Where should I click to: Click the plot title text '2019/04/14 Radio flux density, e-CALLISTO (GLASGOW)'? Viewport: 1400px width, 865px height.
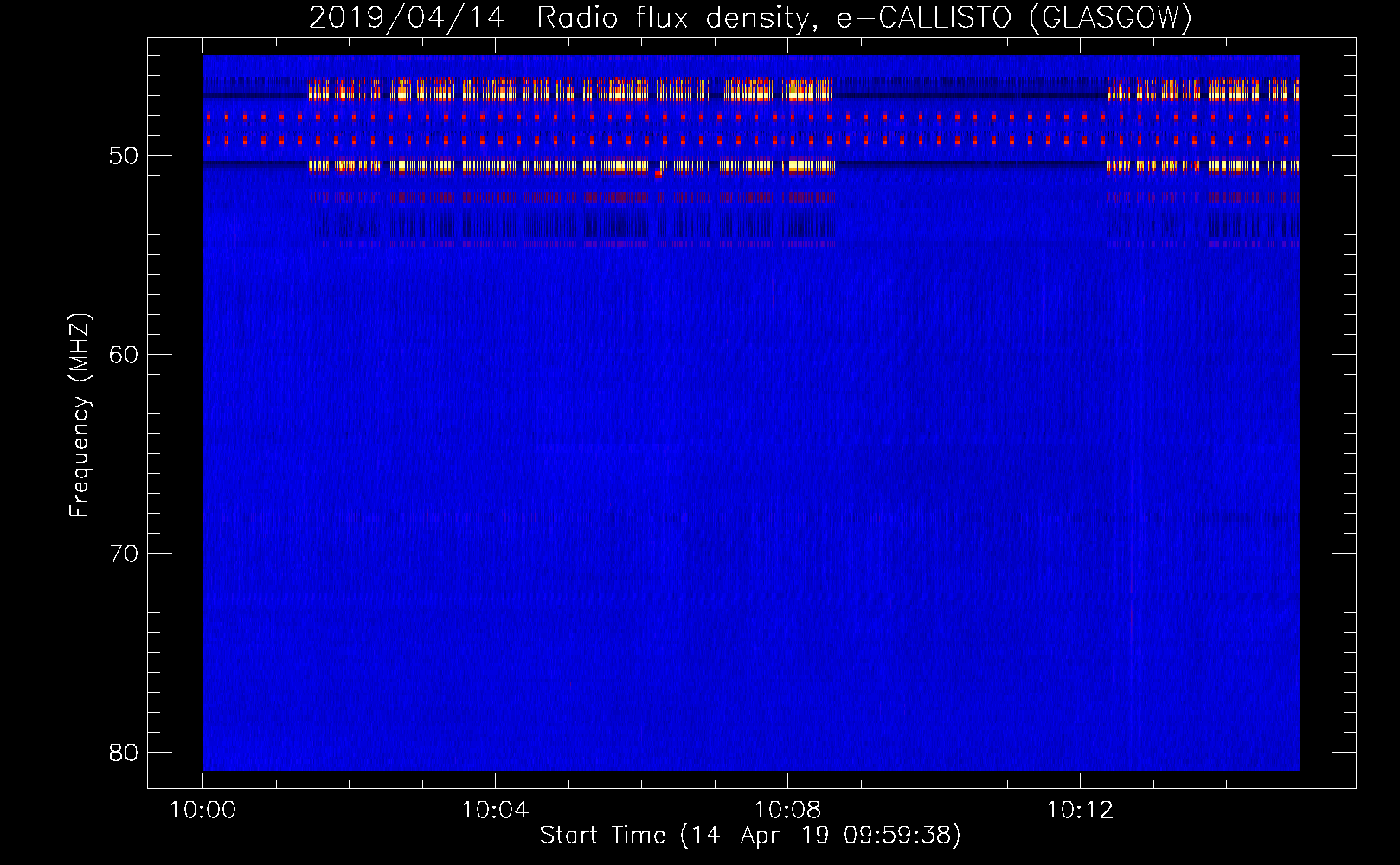coord(750,18)
